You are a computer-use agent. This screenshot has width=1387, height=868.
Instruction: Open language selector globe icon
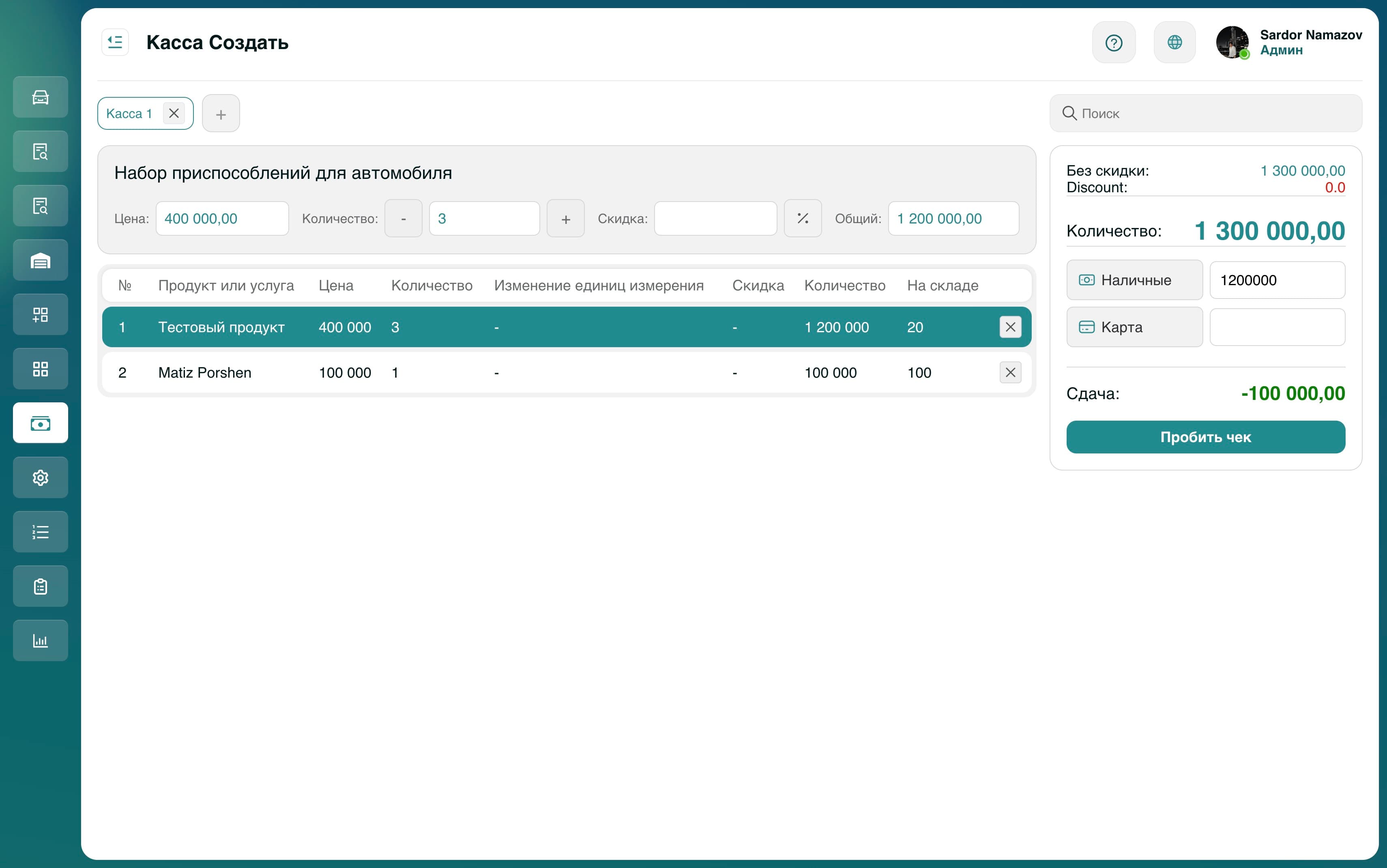pos(1174,43)
